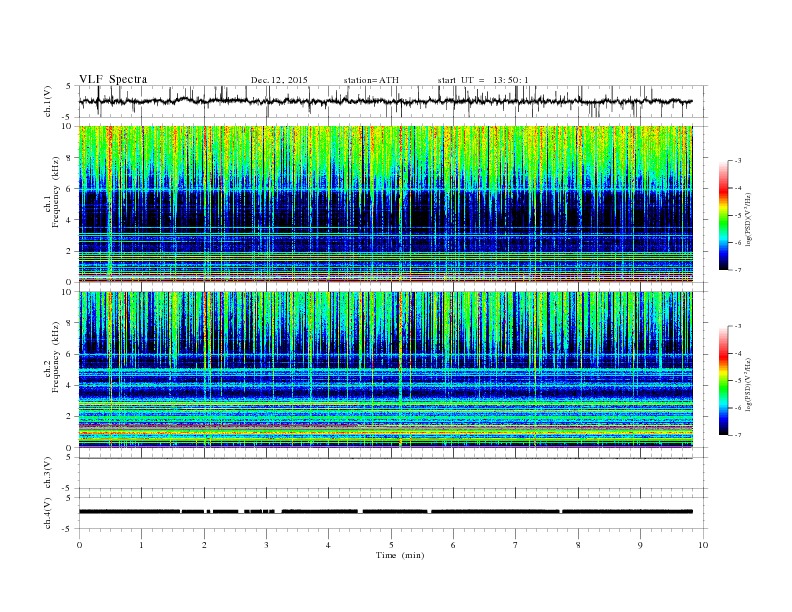This screenshot has height=612, width=792.
Task: Click the 'Dec. 12, 2015' date label
Action: click(x=279, y=80)
